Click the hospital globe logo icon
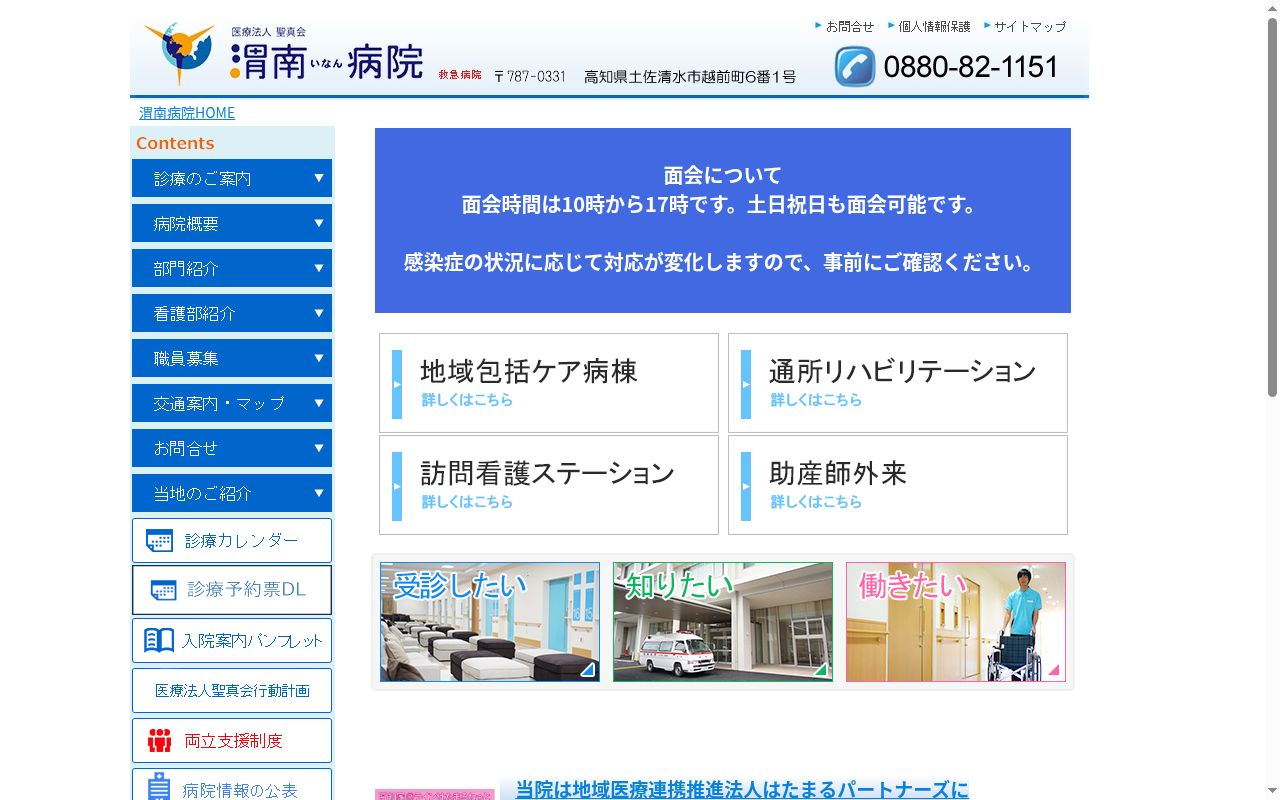Viewport: 1280px width, 800px height. (x=180, y=53)
